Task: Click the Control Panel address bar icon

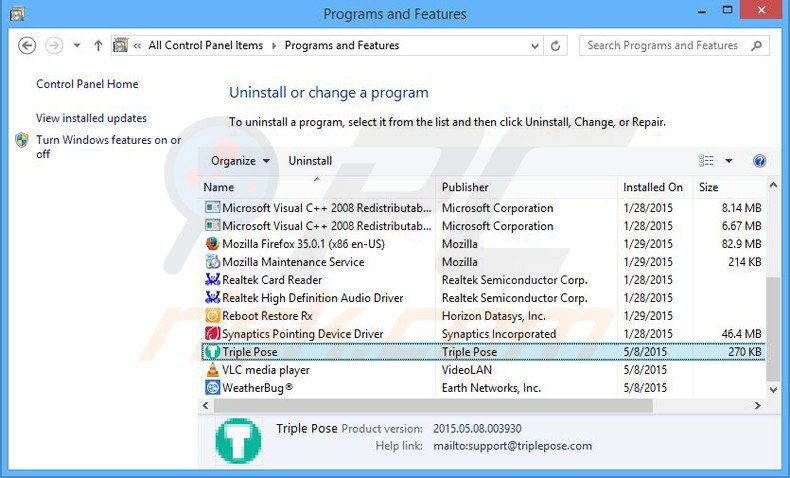Action: (x=120, y=45)
